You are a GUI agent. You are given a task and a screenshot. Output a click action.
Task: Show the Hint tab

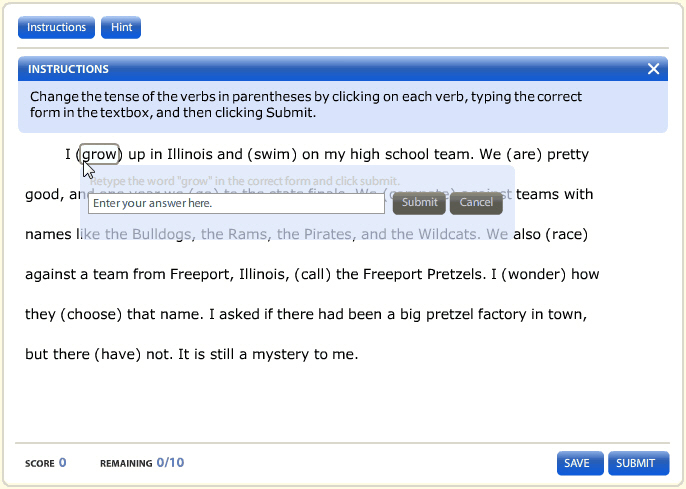(x=121, y=28)
